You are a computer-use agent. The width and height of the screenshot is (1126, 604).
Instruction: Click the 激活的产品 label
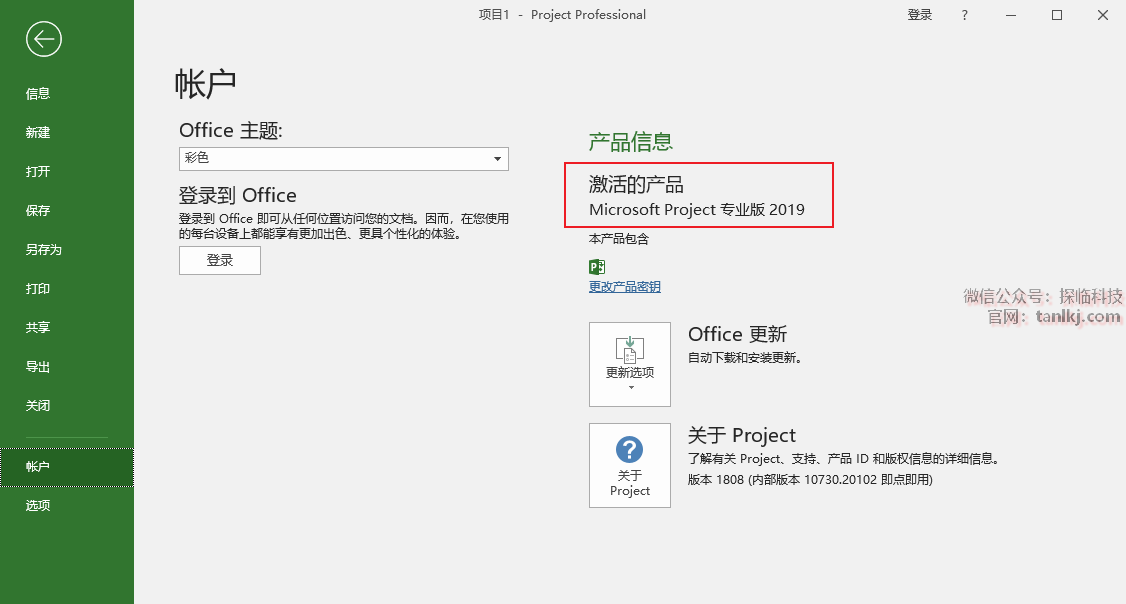636,185
